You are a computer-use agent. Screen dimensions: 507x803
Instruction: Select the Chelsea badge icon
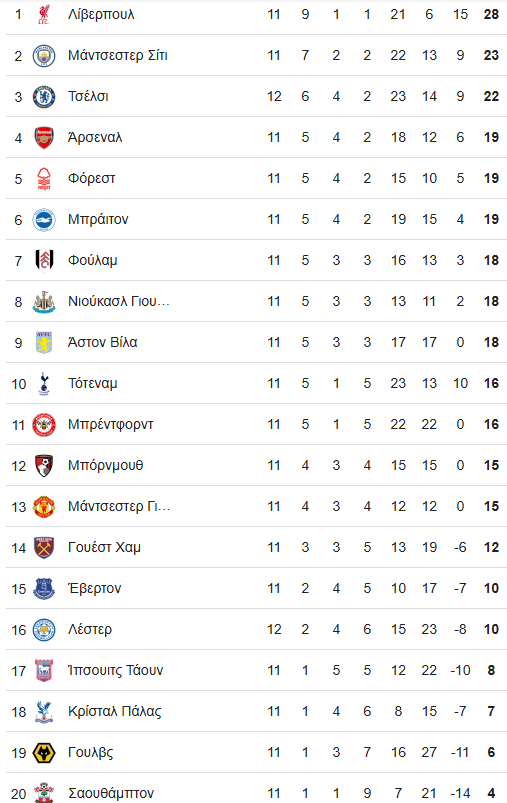coord(44,96)
